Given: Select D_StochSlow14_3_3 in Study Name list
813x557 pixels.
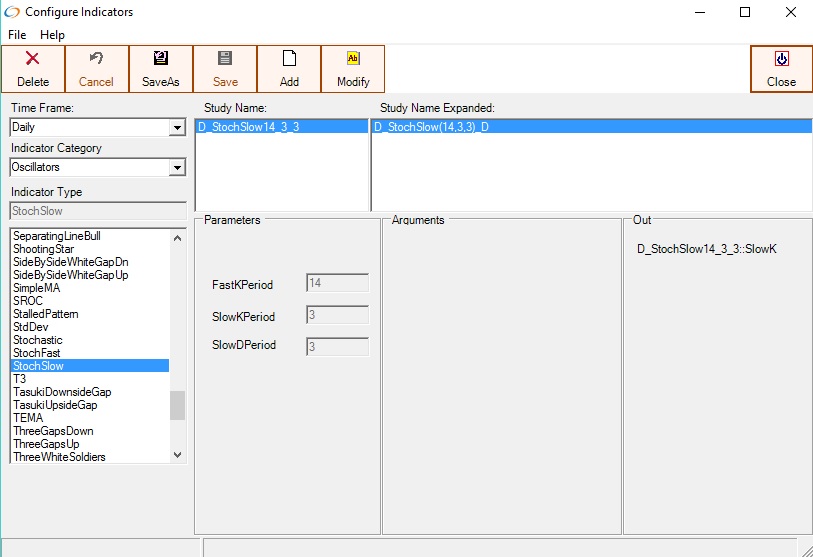Looking at the screenshot, I should [248, 127].
